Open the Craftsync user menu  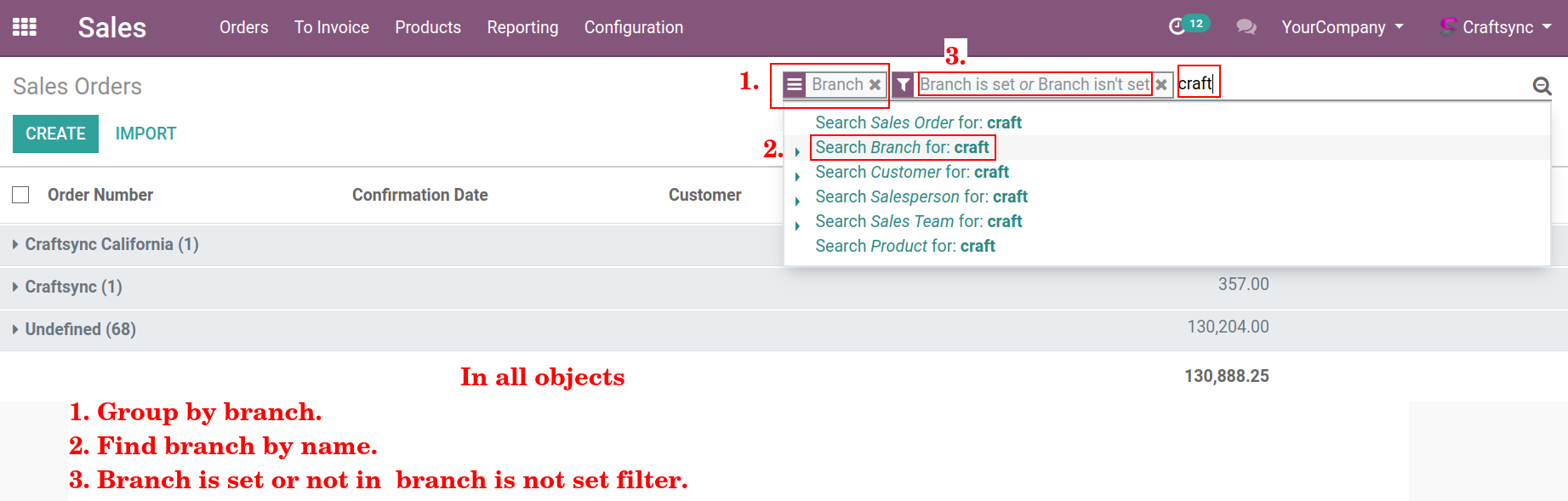1496,27
